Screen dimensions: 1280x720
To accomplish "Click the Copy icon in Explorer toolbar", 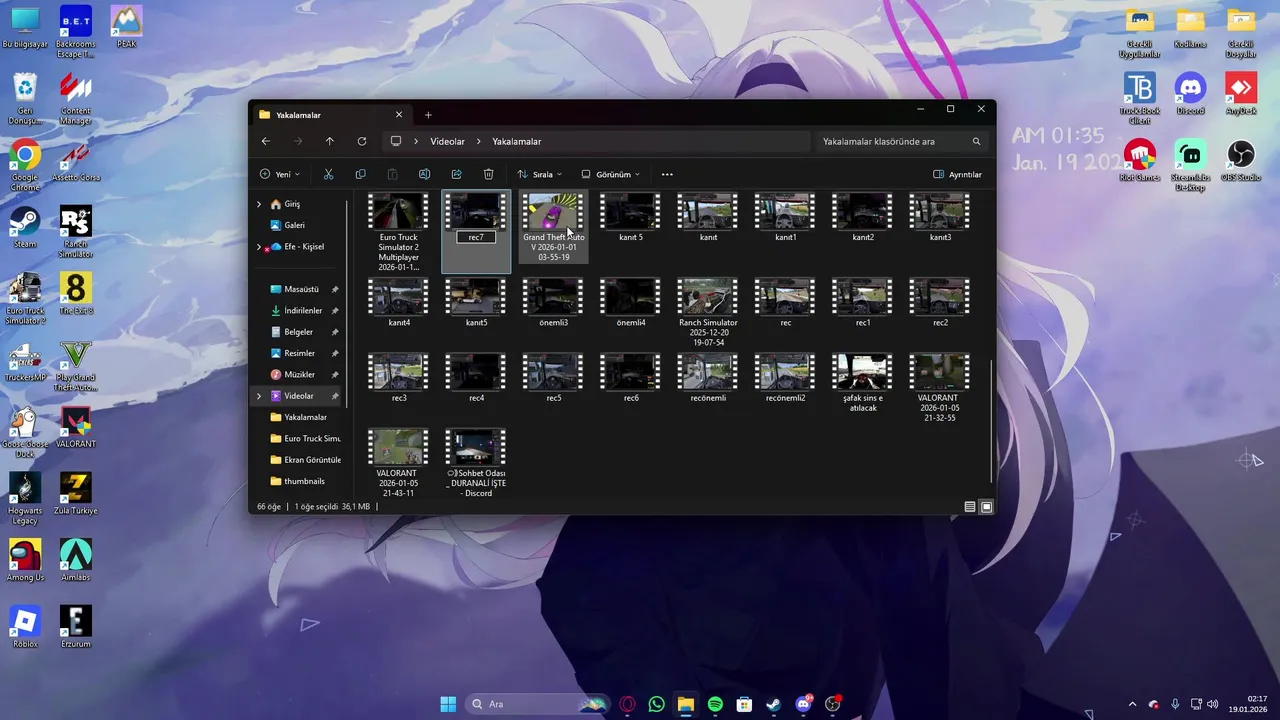I will point(360,174).
